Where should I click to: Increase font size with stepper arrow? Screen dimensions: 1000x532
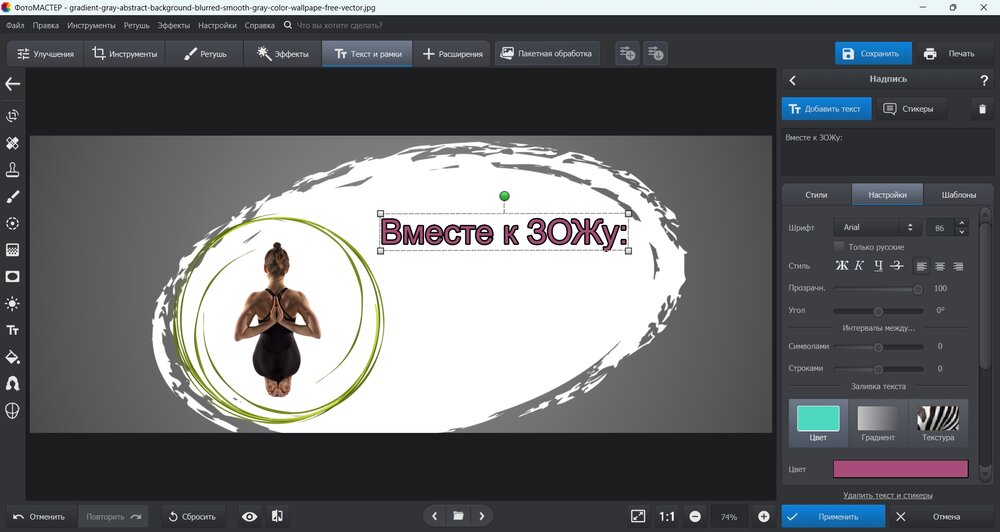click(962, 223)
